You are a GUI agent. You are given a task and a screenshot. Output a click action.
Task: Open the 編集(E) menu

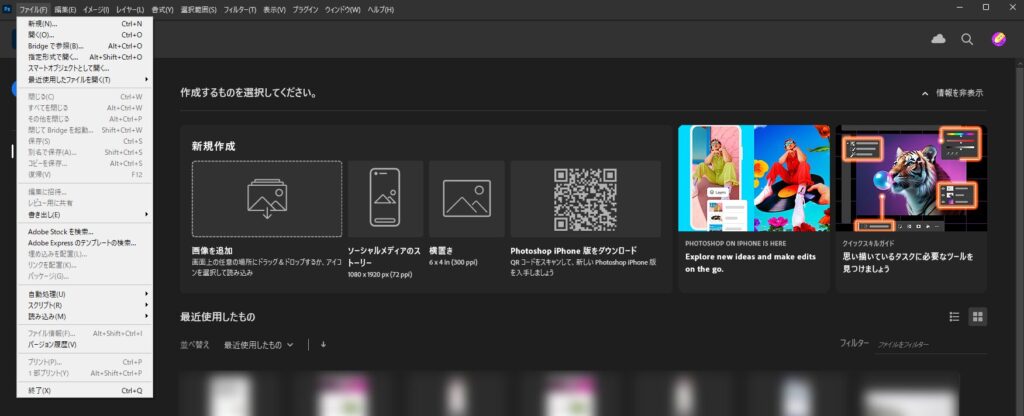pyautogui.click(x=65, y=10)
